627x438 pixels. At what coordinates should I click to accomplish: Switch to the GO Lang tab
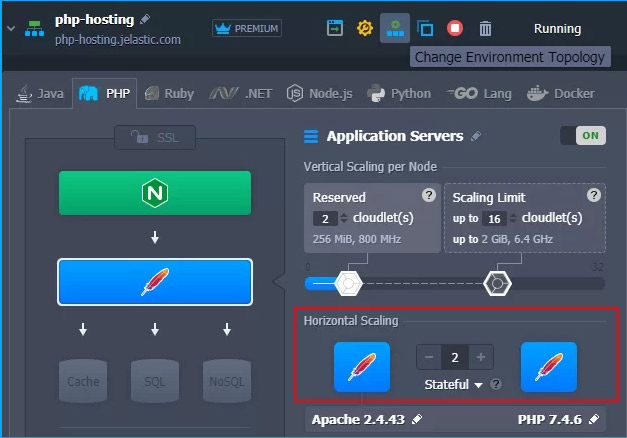click(479, 94)
